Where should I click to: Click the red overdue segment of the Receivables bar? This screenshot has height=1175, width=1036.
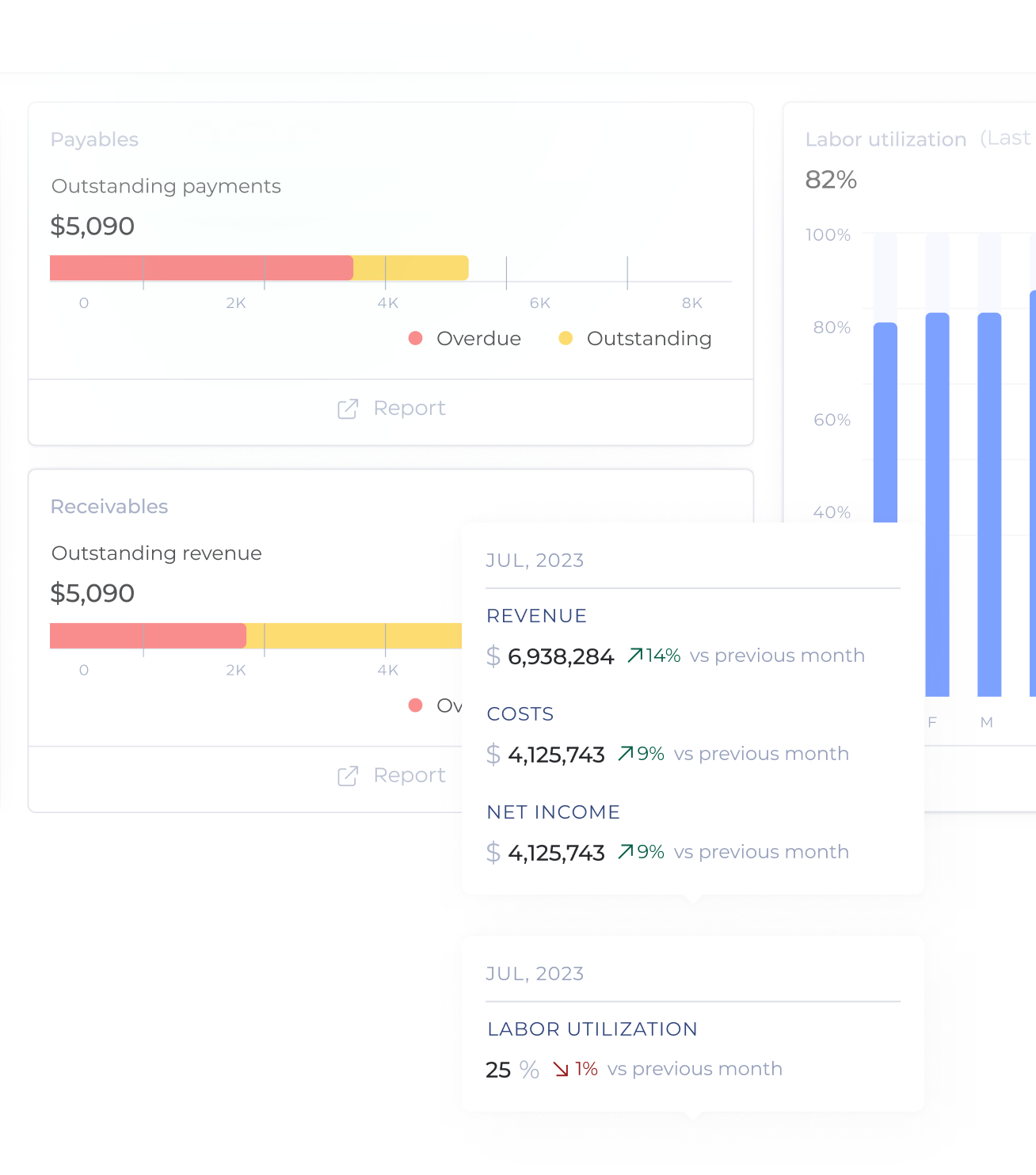pos(147,636)
